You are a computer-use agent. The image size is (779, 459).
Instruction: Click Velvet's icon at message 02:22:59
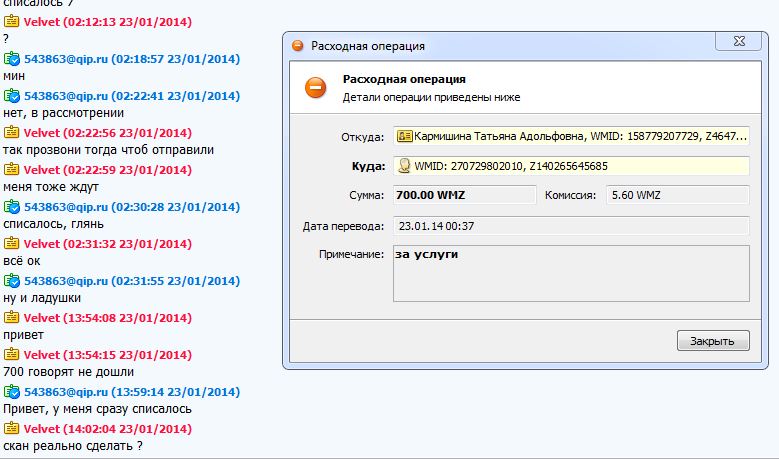click(11, 169)
